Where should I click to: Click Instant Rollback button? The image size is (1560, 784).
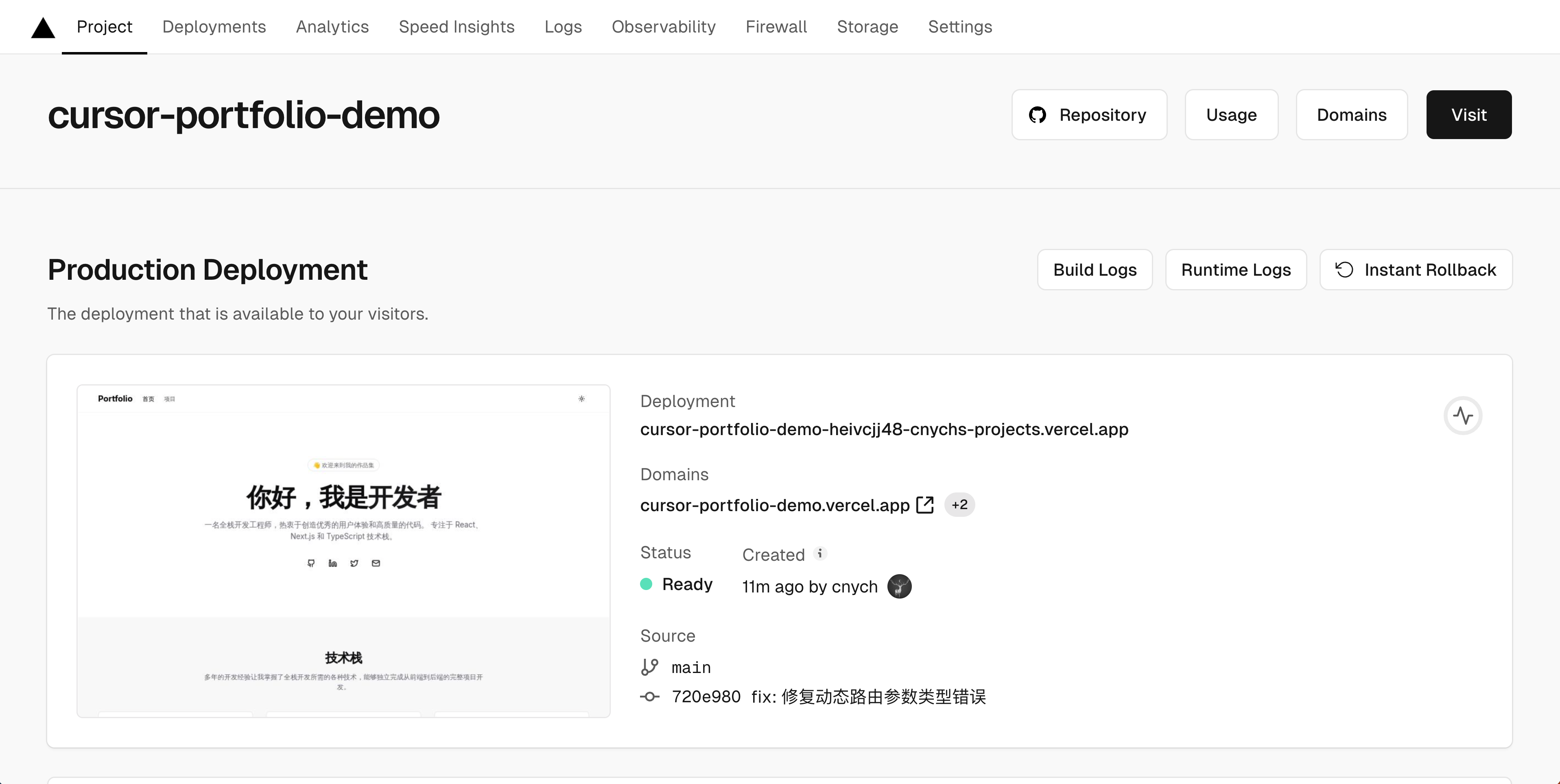point(1416,270)
